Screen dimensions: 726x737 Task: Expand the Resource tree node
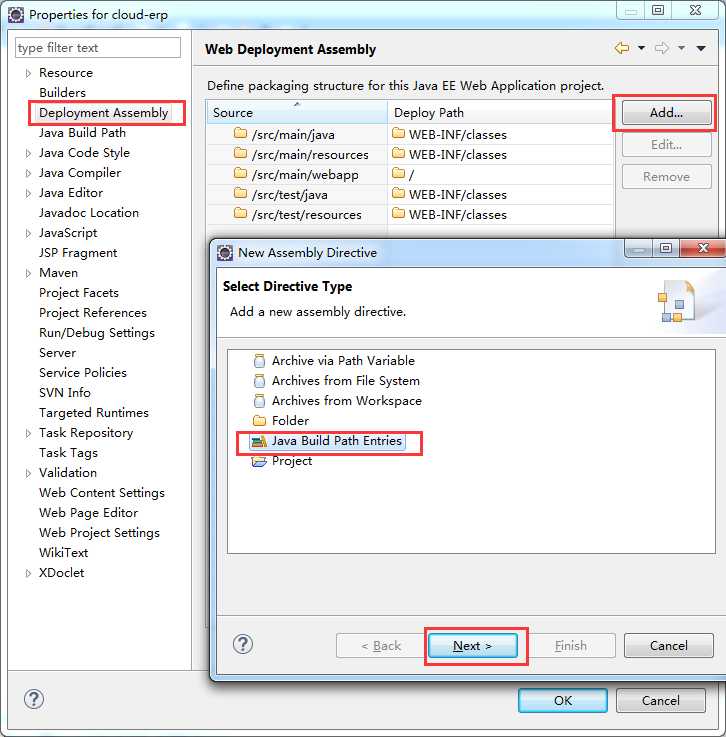tap(28, 73)
